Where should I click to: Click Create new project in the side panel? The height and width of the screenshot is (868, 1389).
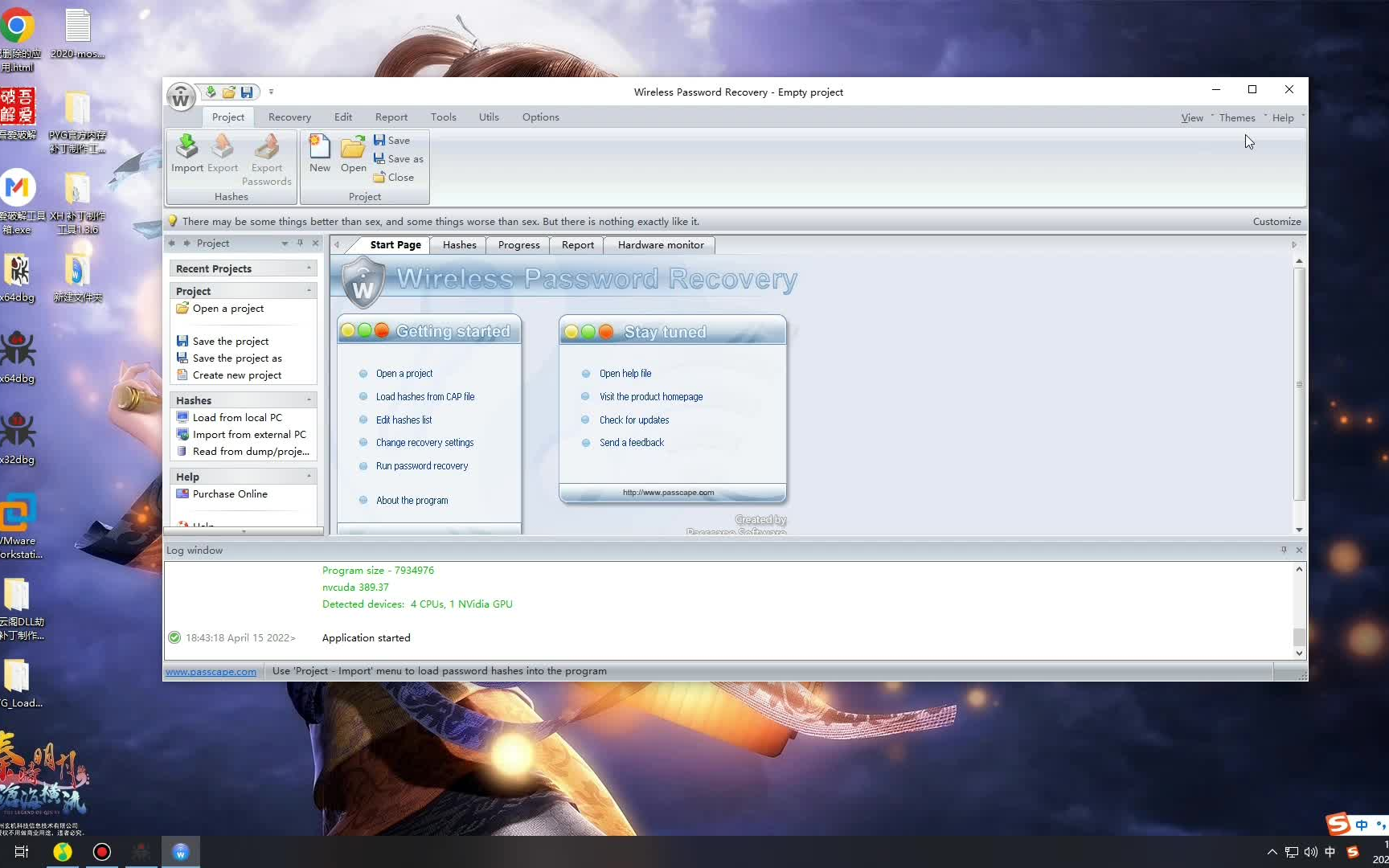236,375
